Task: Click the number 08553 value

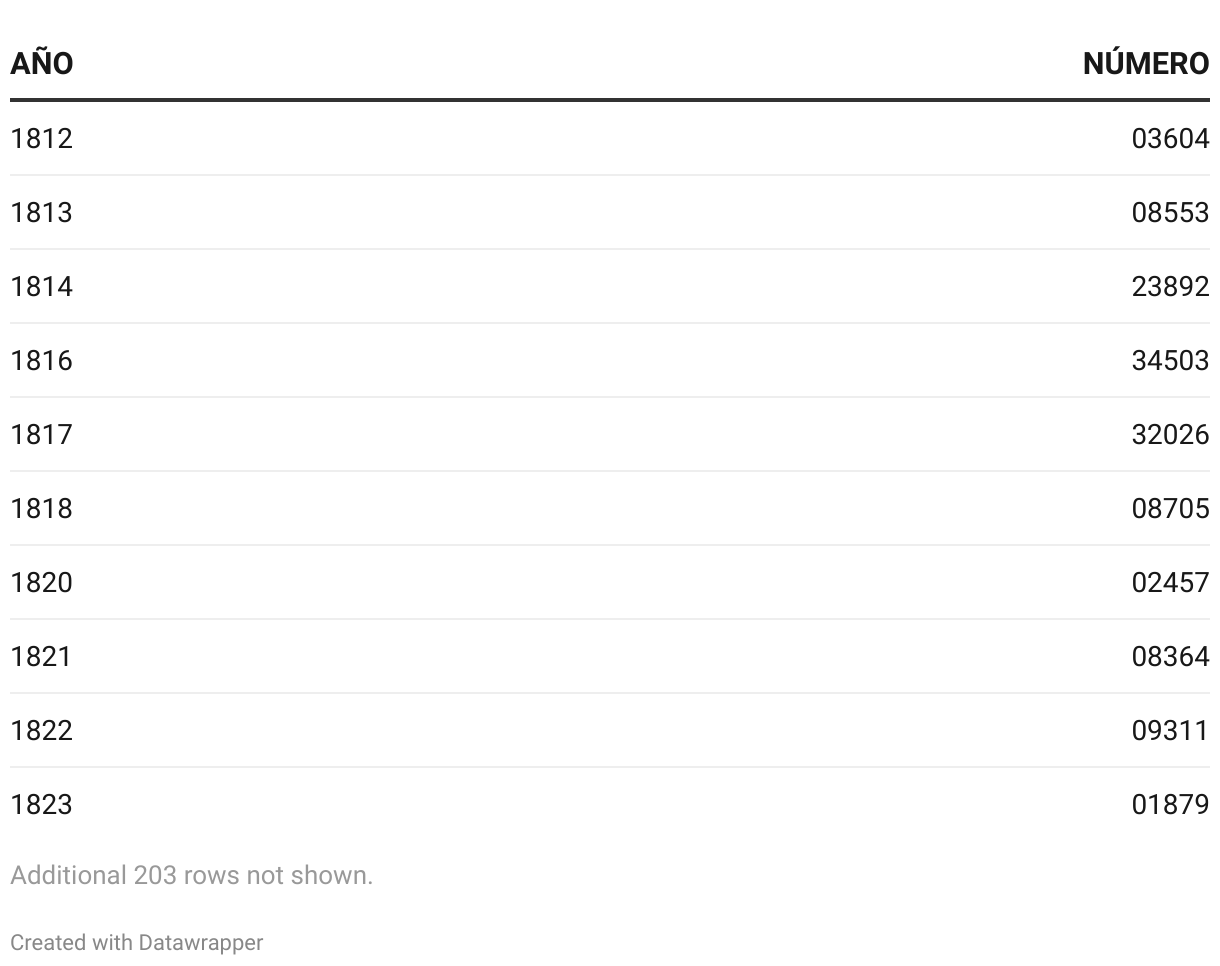Action: tap(1170, 212)
